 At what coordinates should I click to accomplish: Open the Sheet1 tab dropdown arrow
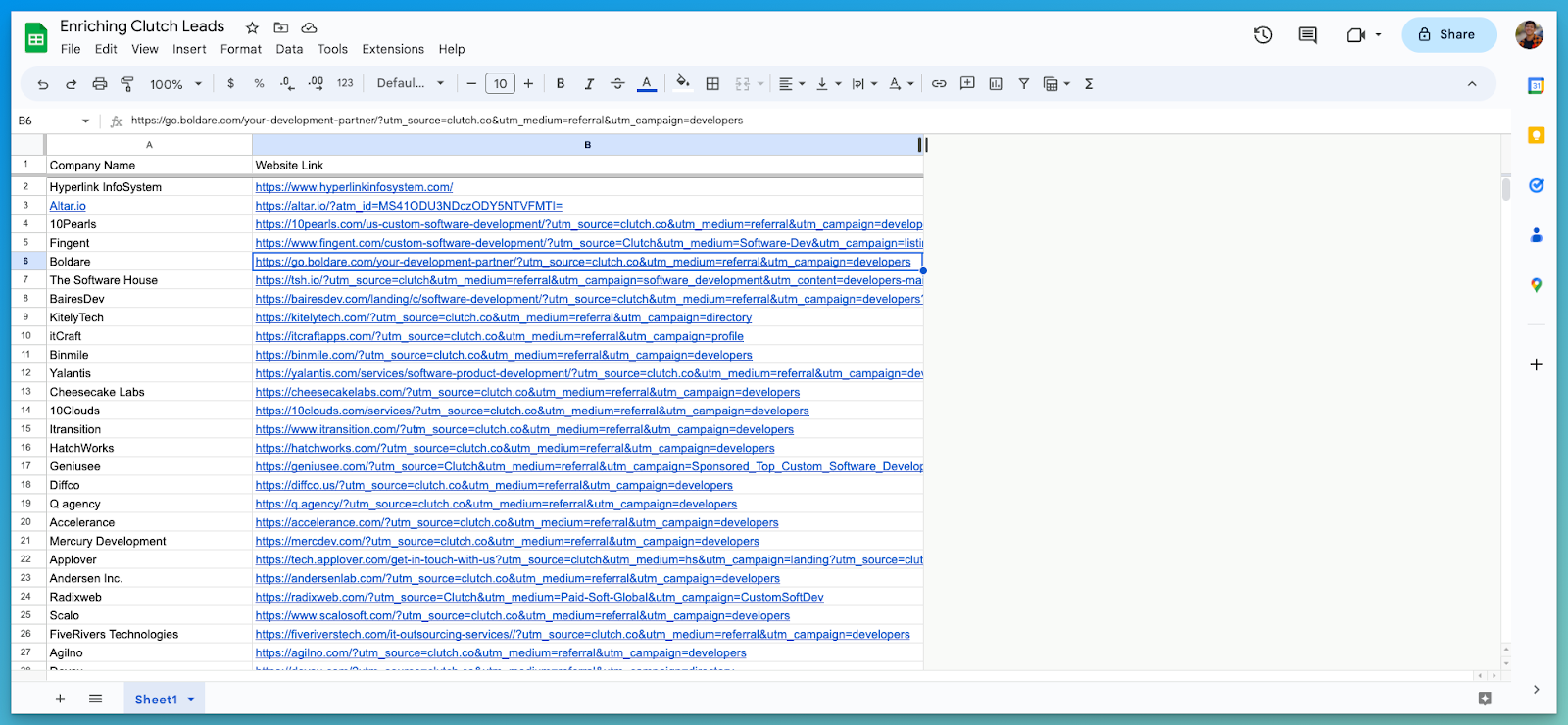pyautogui.click(x=191, y=699)
